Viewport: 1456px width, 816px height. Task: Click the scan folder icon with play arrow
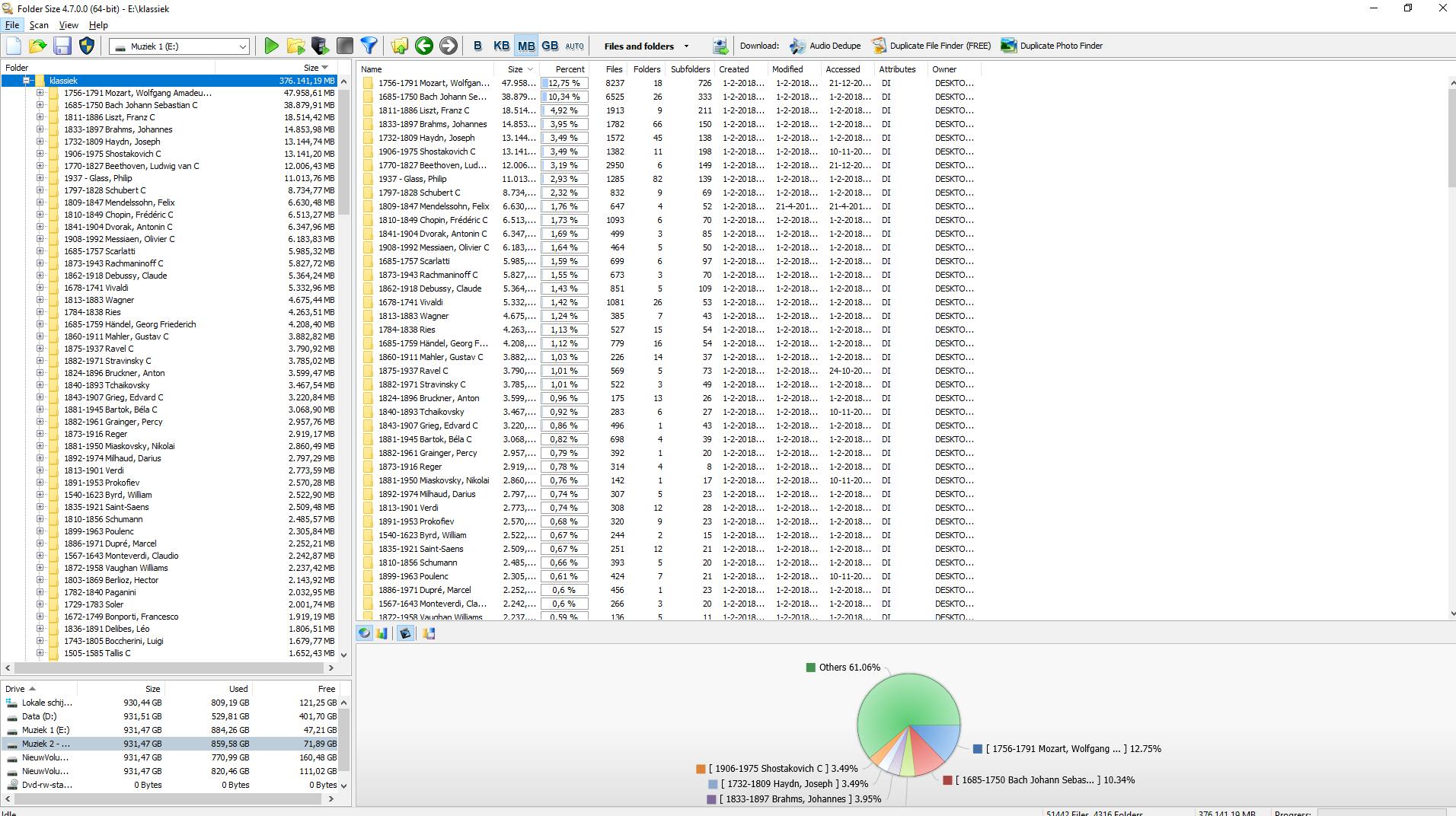[295, 46]
